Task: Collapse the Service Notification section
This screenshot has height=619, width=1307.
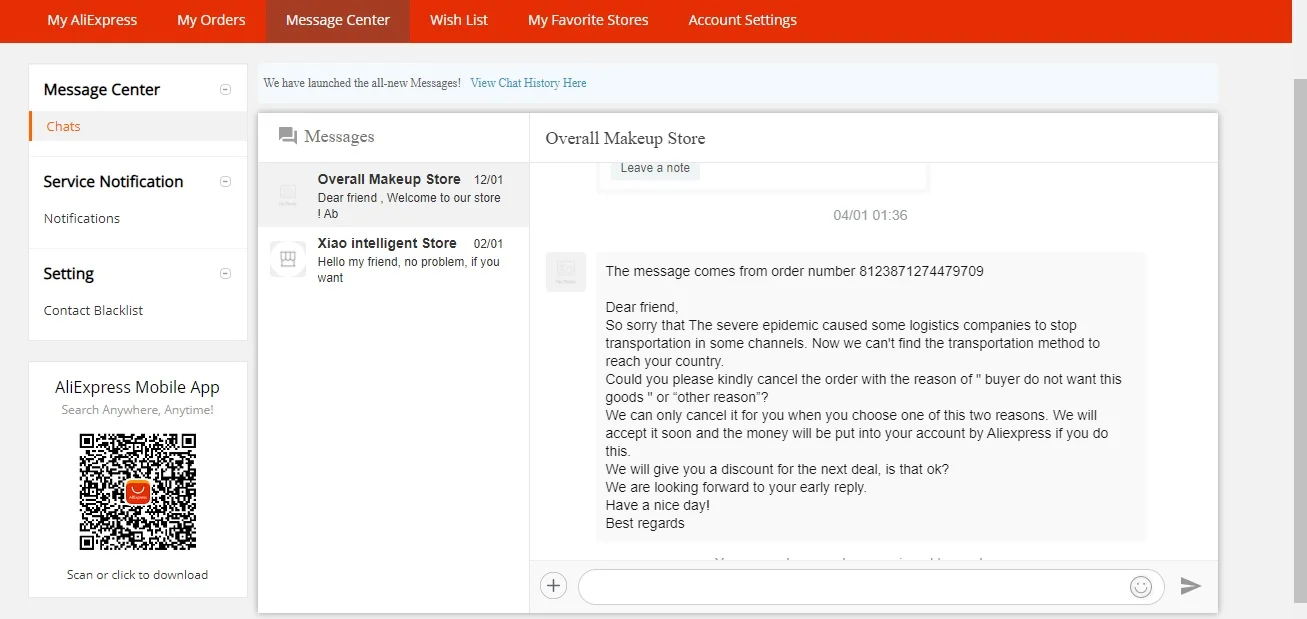Action: pyautogui.click(x=225, y=181)
